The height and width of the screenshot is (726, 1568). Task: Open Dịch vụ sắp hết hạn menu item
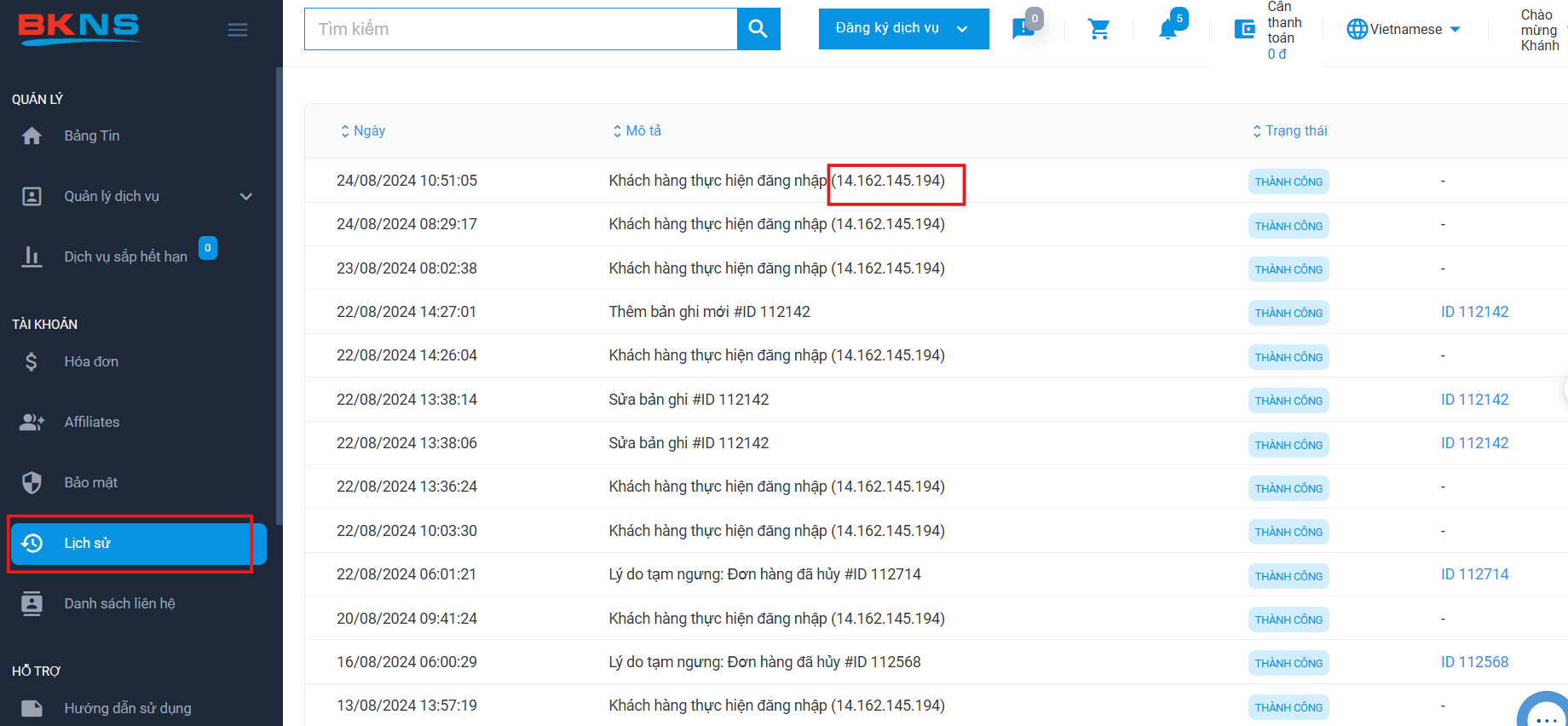(x=126, y=256)
